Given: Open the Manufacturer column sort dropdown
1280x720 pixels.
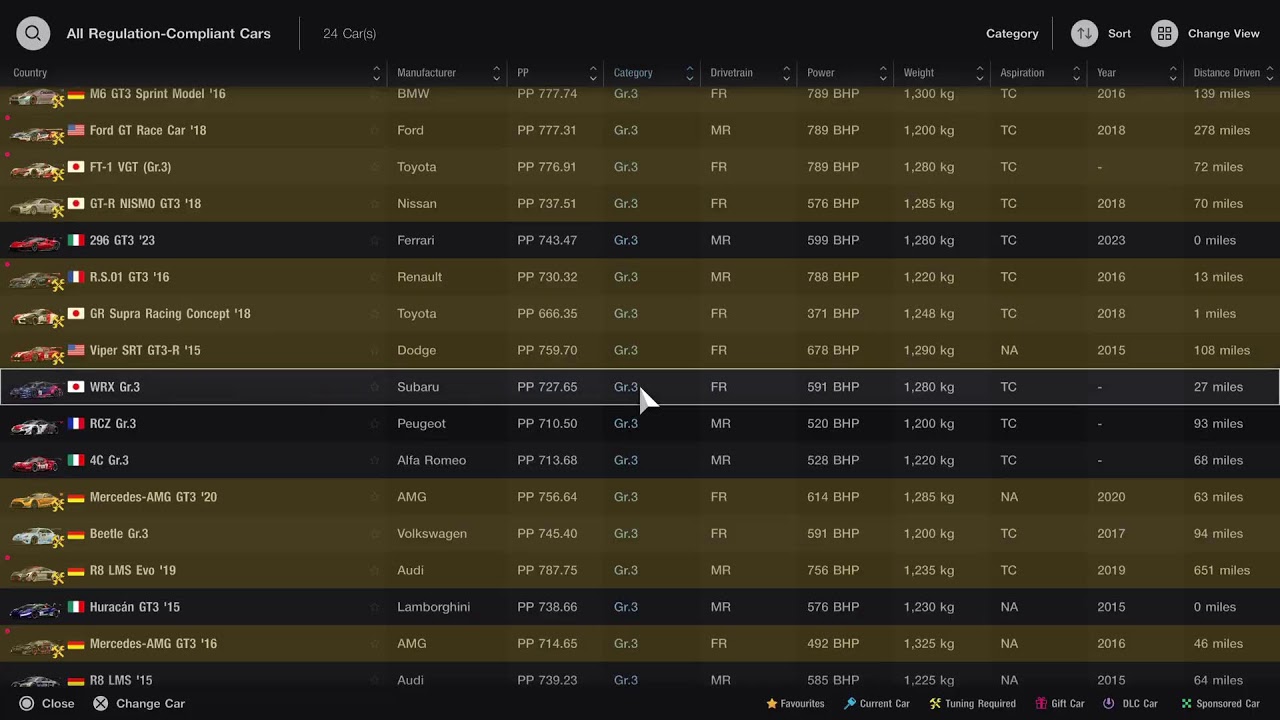Looking at the screenshot, I should 496,73.
